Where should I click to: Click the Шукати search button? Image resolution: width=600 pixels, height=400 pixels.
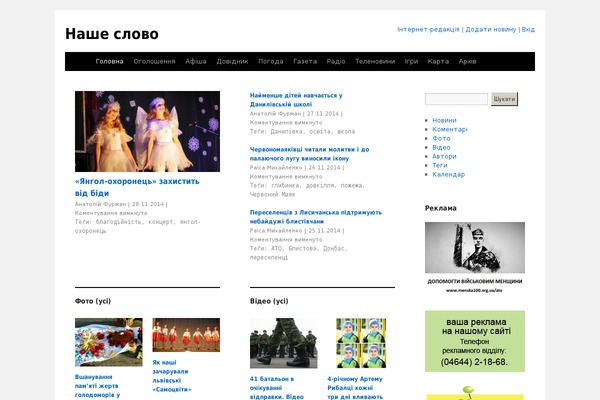pyautogui.click(x=504, y=99)
